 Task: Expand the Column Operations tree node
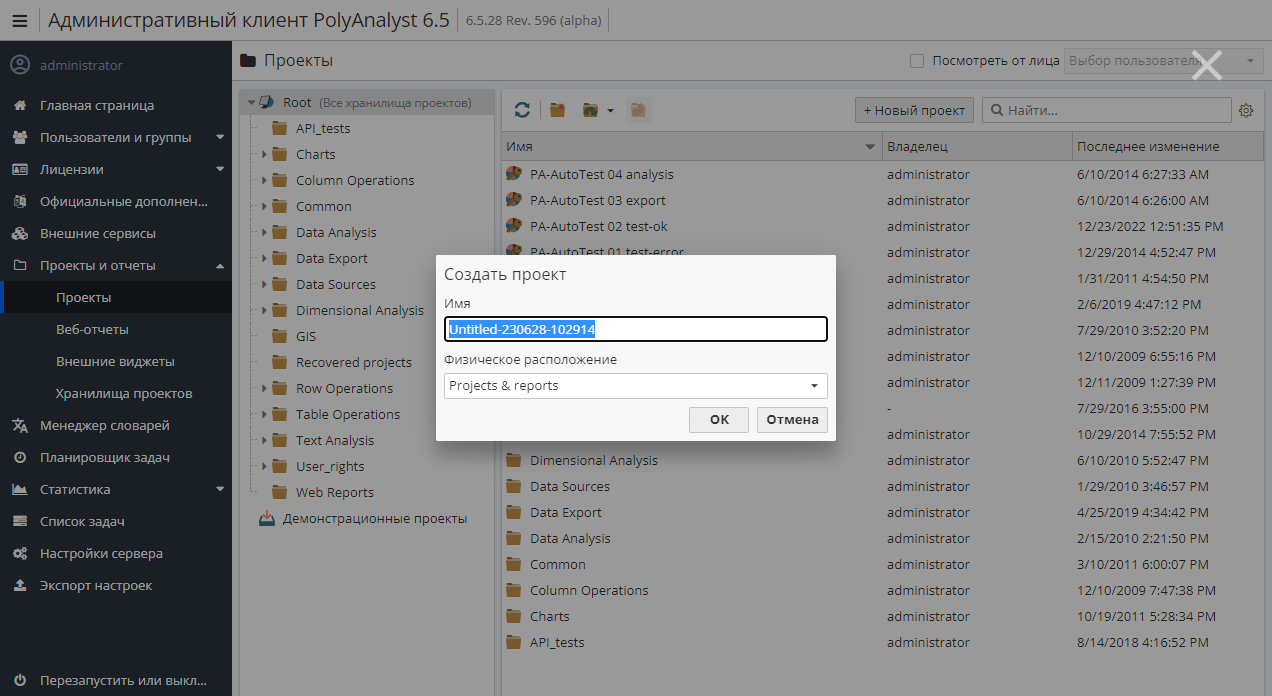tap(264, 180)
